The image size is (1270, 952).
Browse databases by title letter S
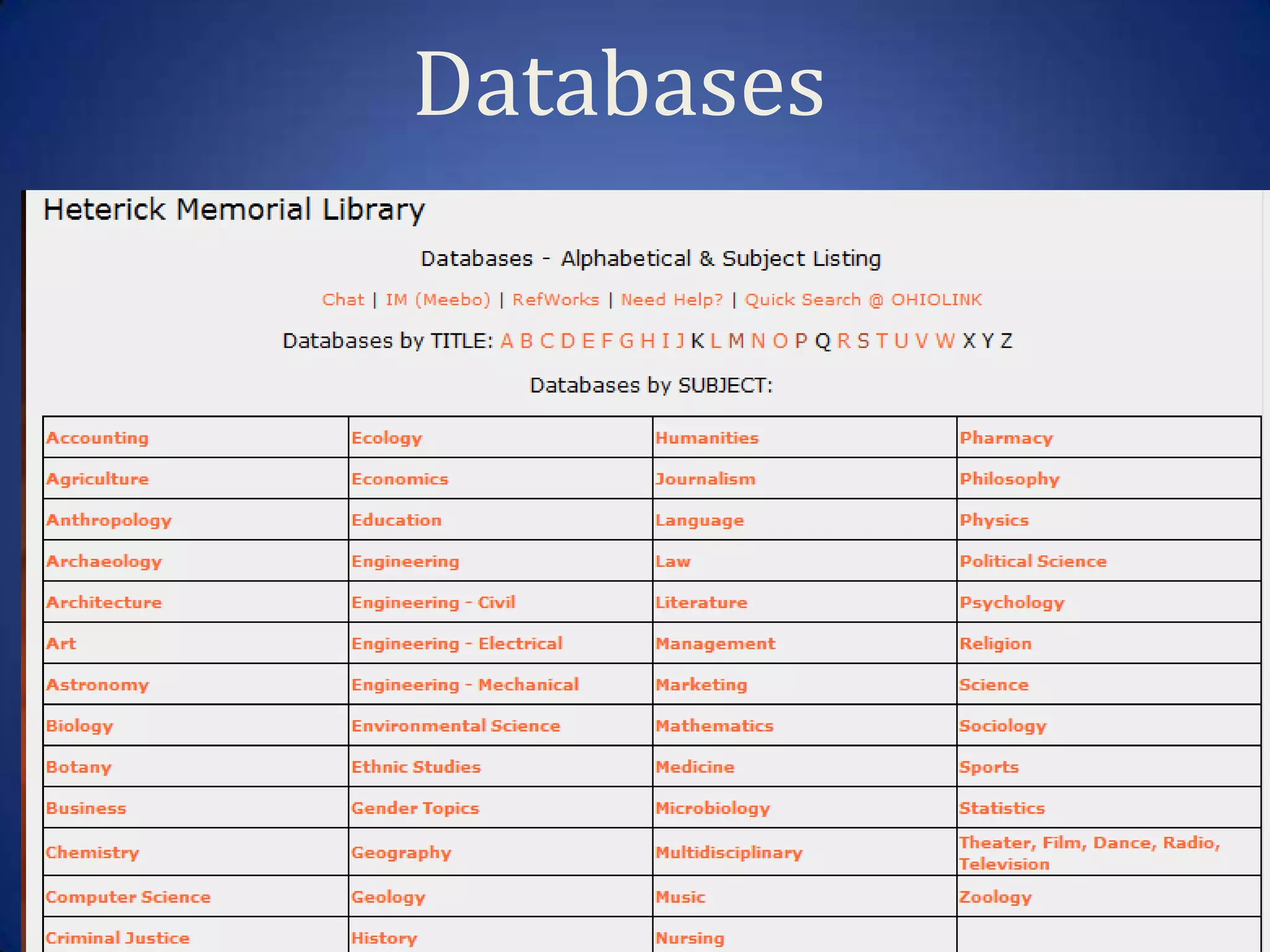(x=863, y=341)
